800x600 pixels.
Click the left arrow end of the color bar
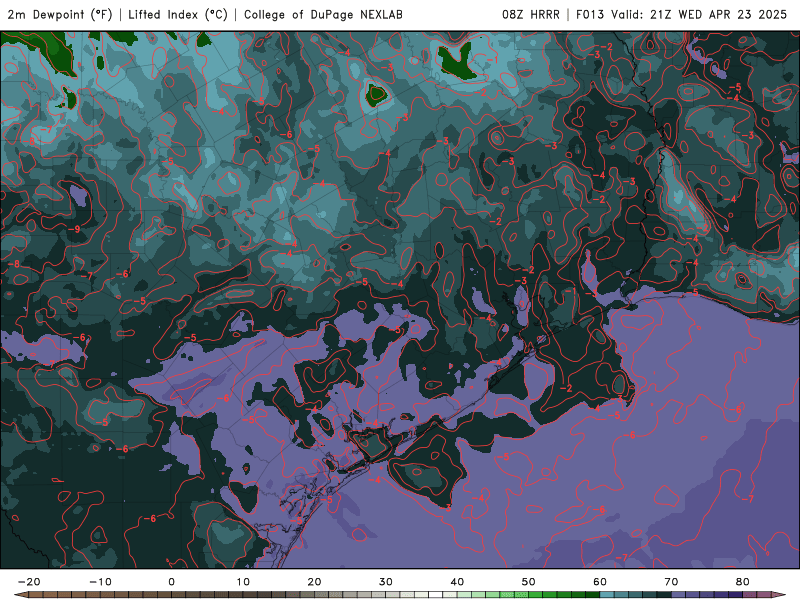point(21,595)
